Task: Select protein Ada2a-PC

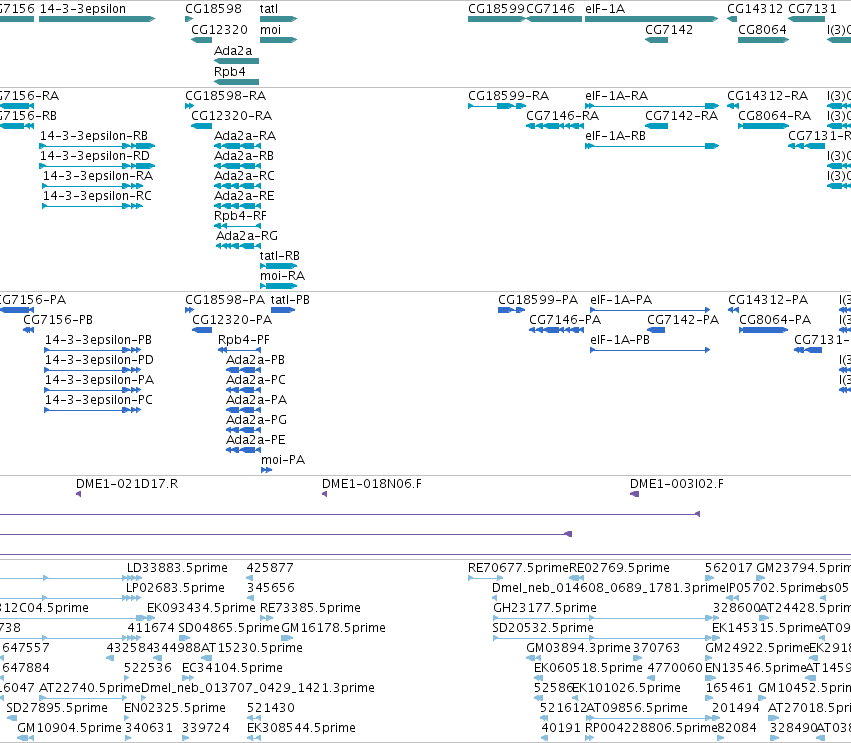Action: [256, 380]
